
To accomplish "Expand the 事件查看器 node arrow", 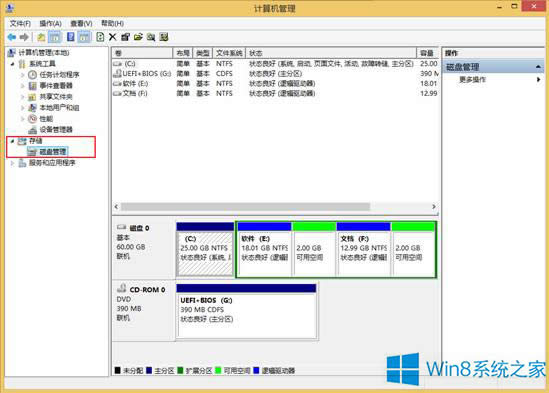I will 22,85.
